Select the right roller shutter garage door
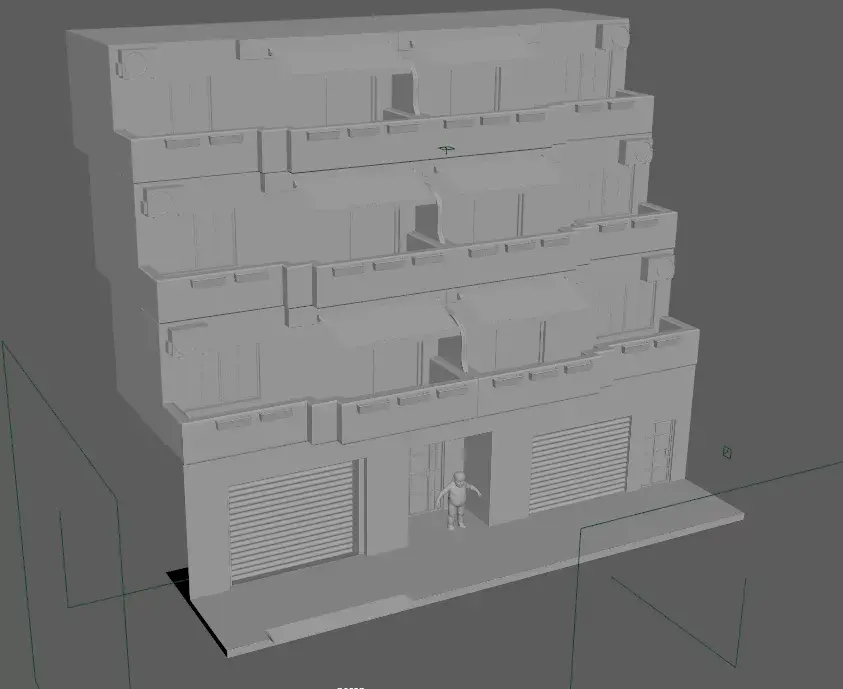 pos(580,465)
